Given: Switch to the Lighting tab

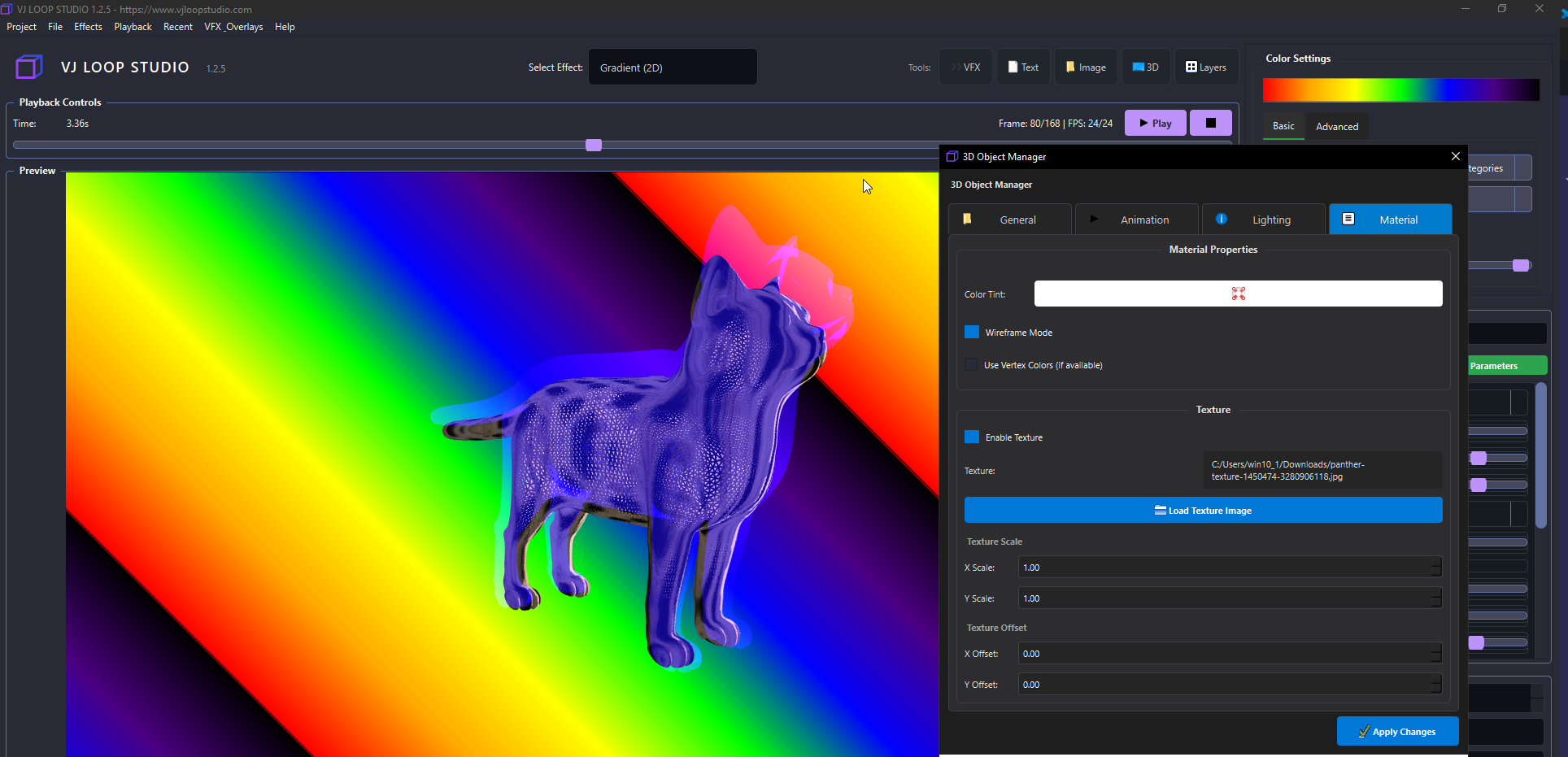Looking at the screenshot, I should [1263, 220].
